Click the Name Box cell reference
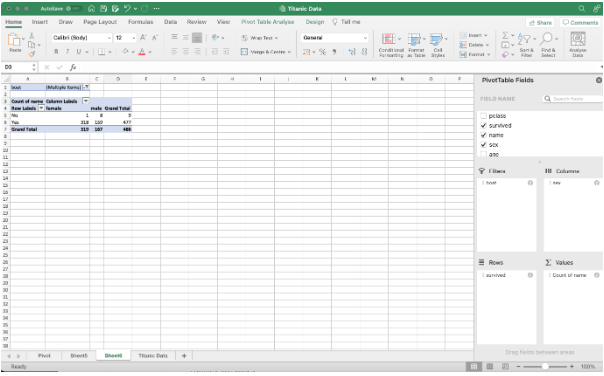 point(18,67)
